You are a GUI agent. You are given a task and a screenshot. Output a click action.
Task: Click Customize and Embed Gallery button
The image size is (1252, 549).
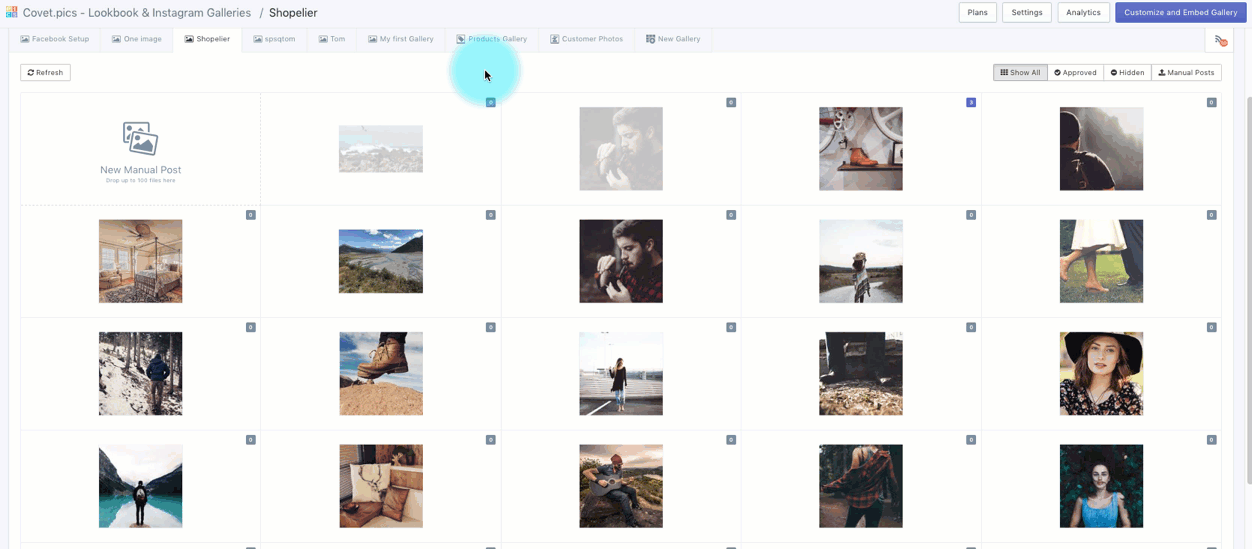pos(1180,12)
